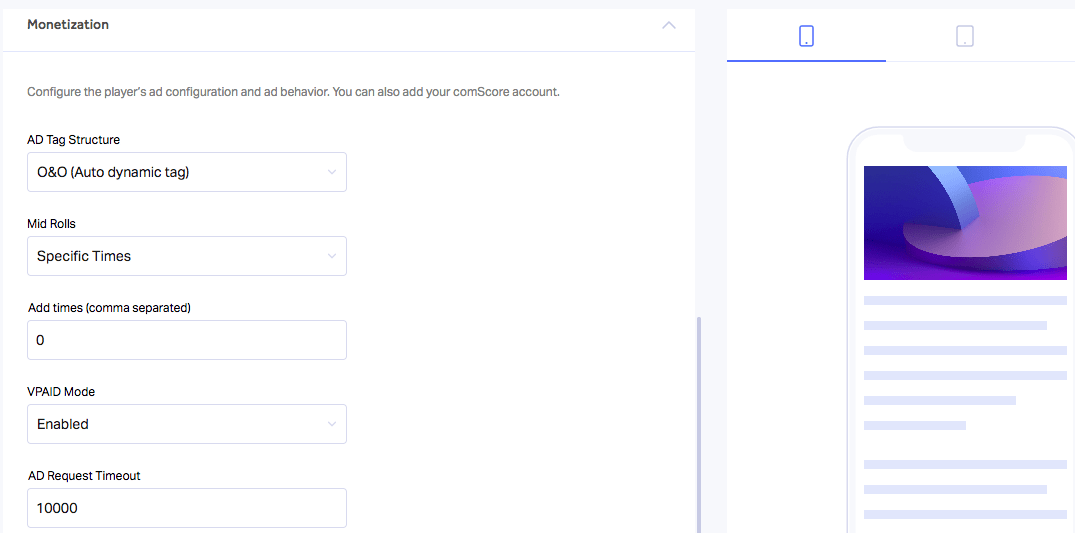Click the VPAID Mode chevron arrow
The height and width of the screenshot is (533, 1075).
pos(332,424)
